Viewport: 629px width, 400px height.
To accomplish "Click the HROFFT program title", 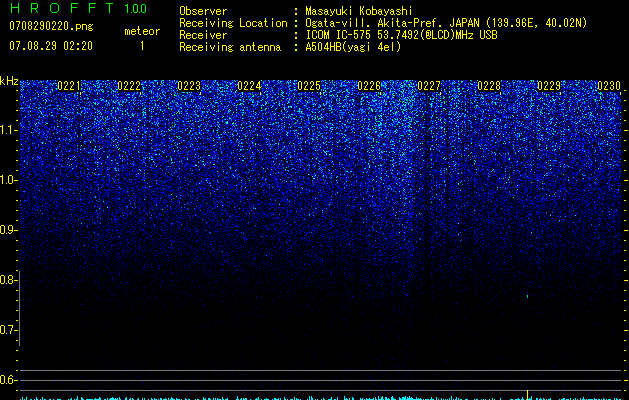I will (62, 8).
